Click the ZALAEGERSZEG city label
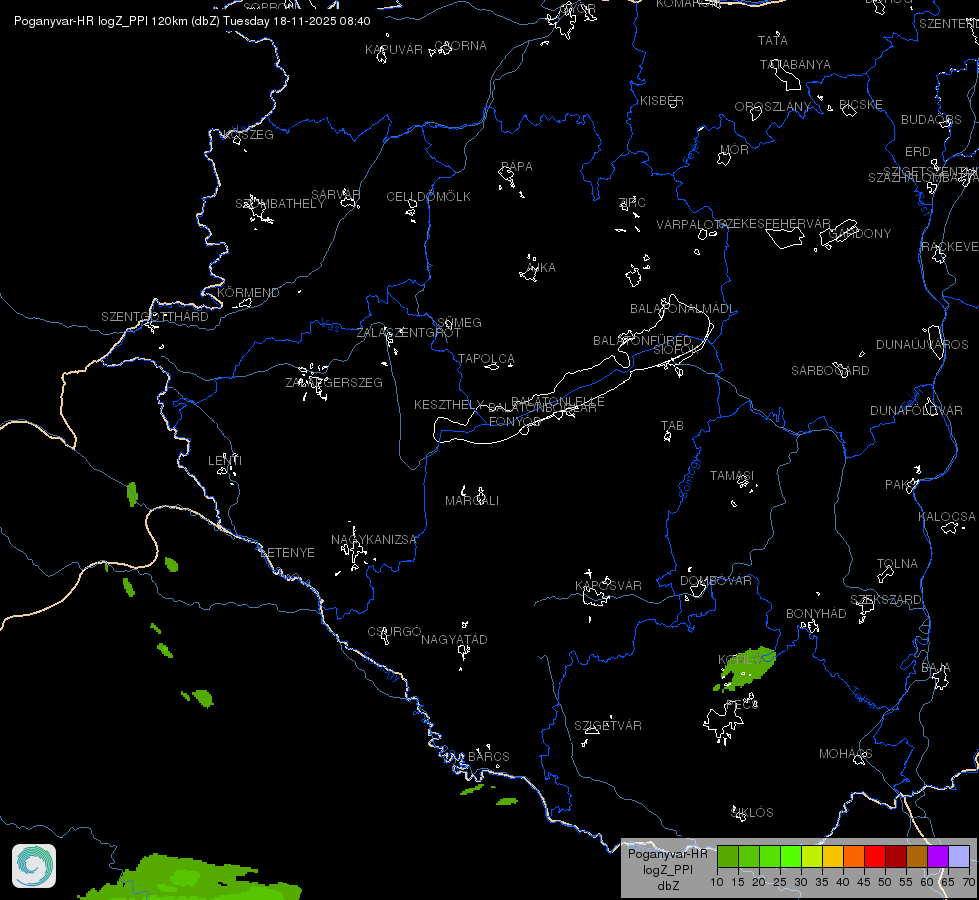Image resolution: width=979 pixels, height=900 pixels. tap(334, 382)
